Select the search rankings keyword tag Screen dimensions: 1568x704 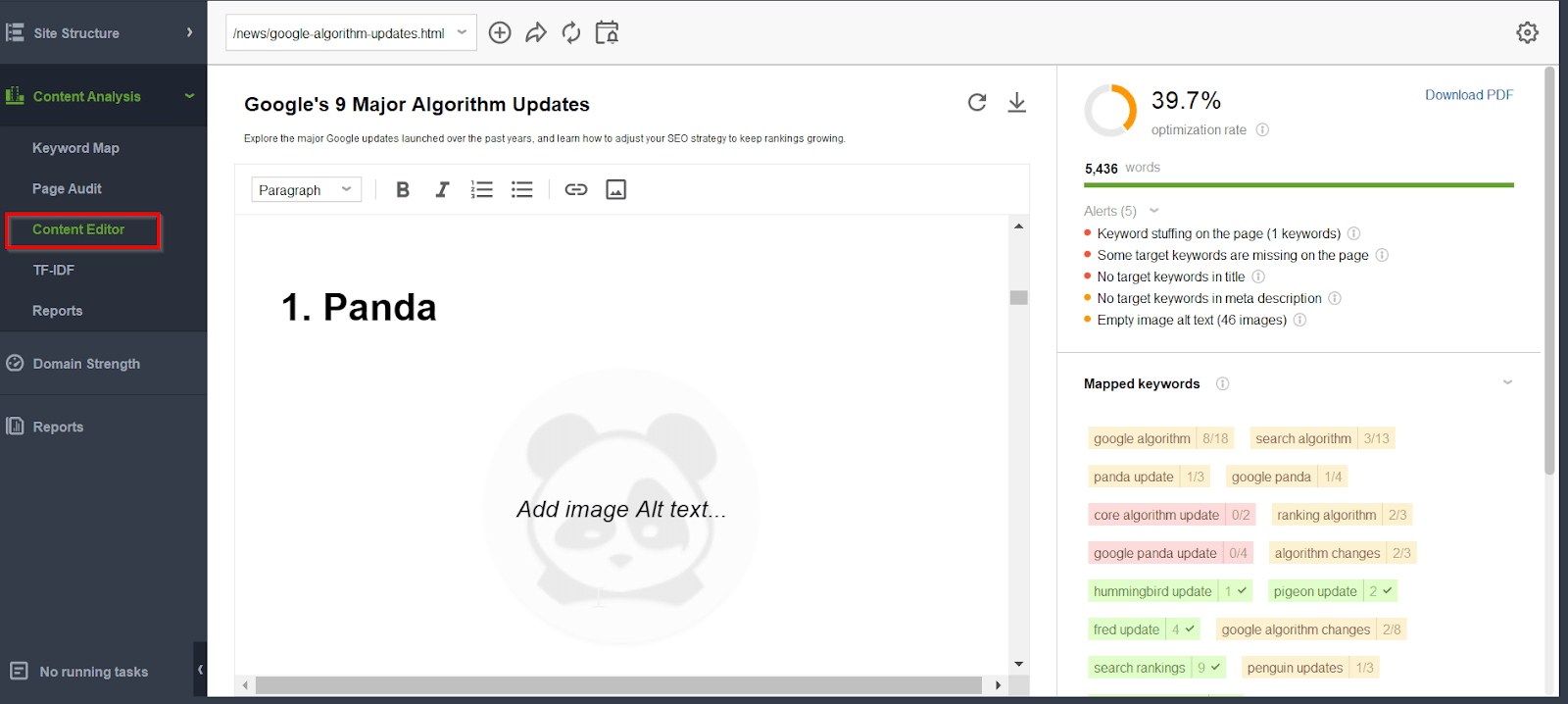pyautogui.click(x=1156, y=668)
